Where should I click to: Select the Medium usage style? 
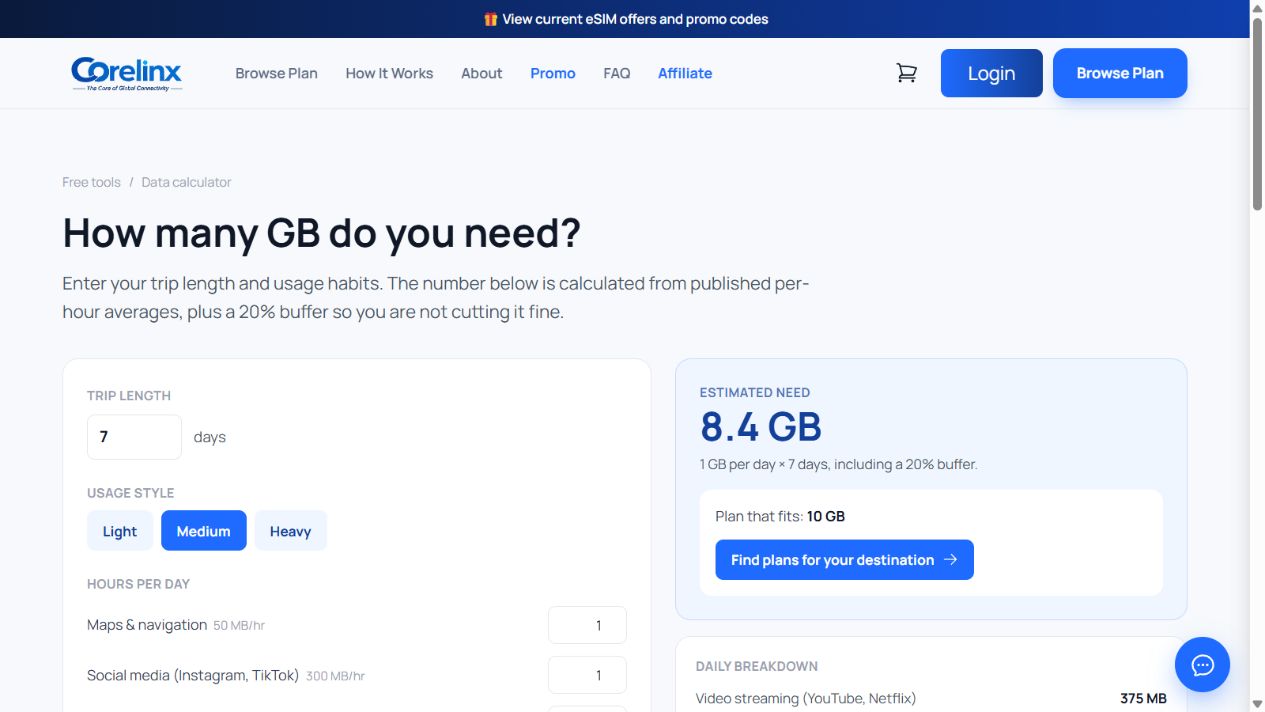(204, 531)
